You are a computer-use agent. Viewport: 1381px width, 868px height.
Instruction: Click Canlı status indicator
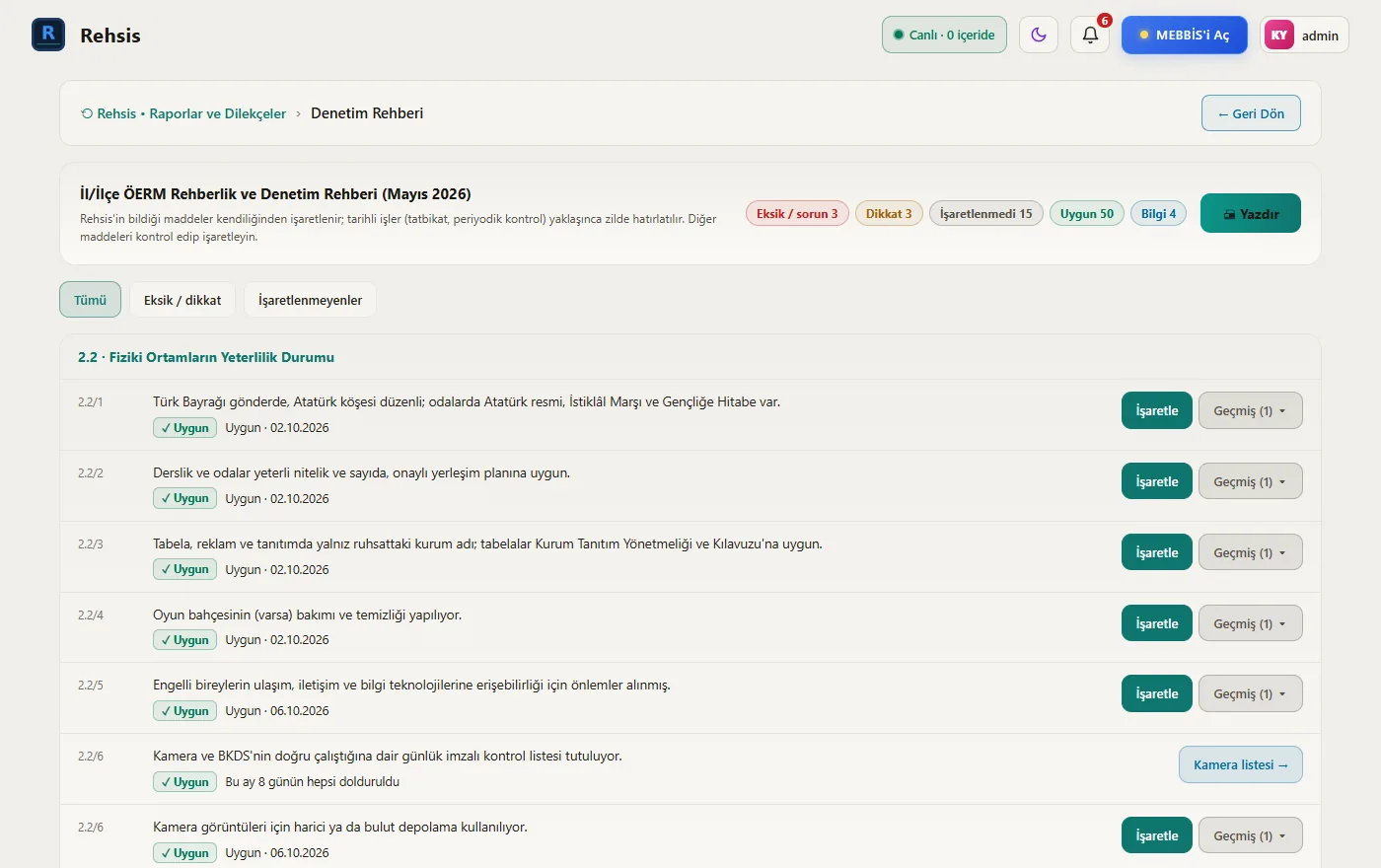tap(944, 35)
